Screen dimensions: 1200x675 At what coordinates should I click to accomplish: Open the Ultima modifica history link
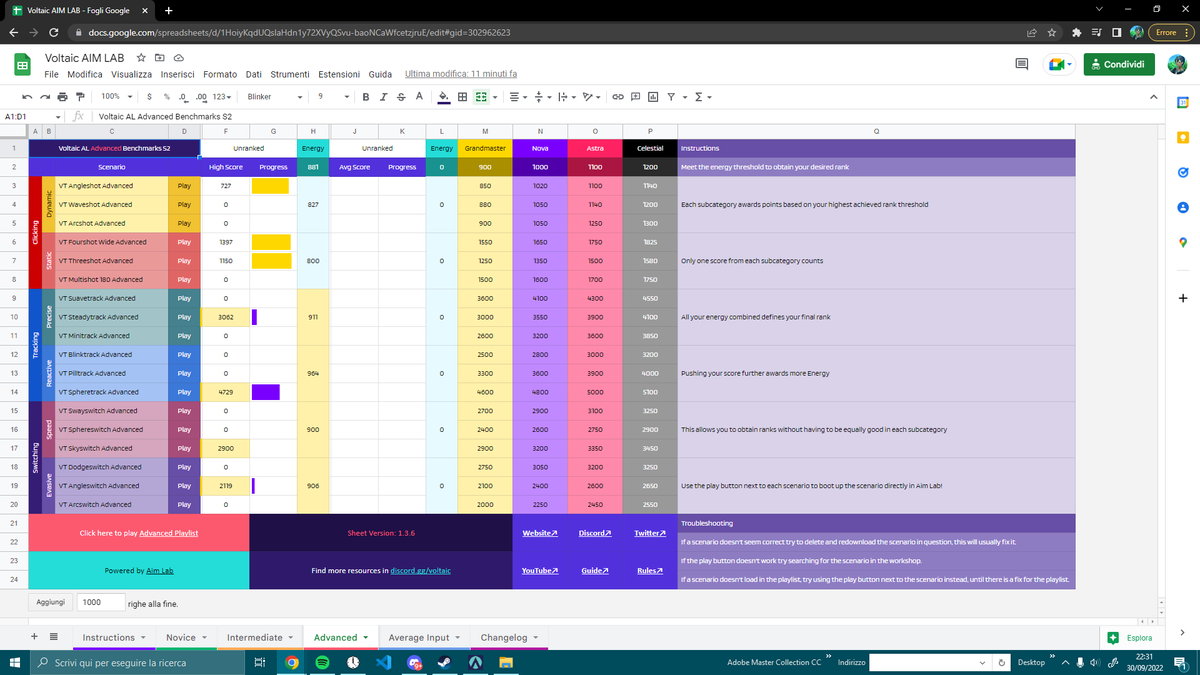click(461, 74)
